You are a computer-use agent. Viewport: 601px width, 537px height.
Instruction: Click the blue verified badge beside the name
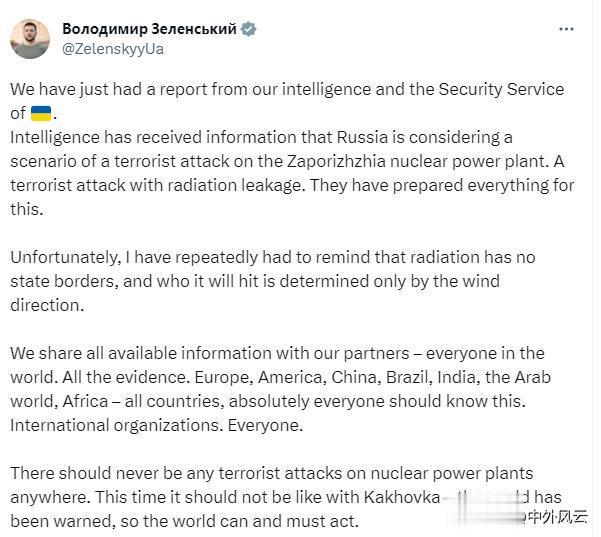tap(249, 29)
